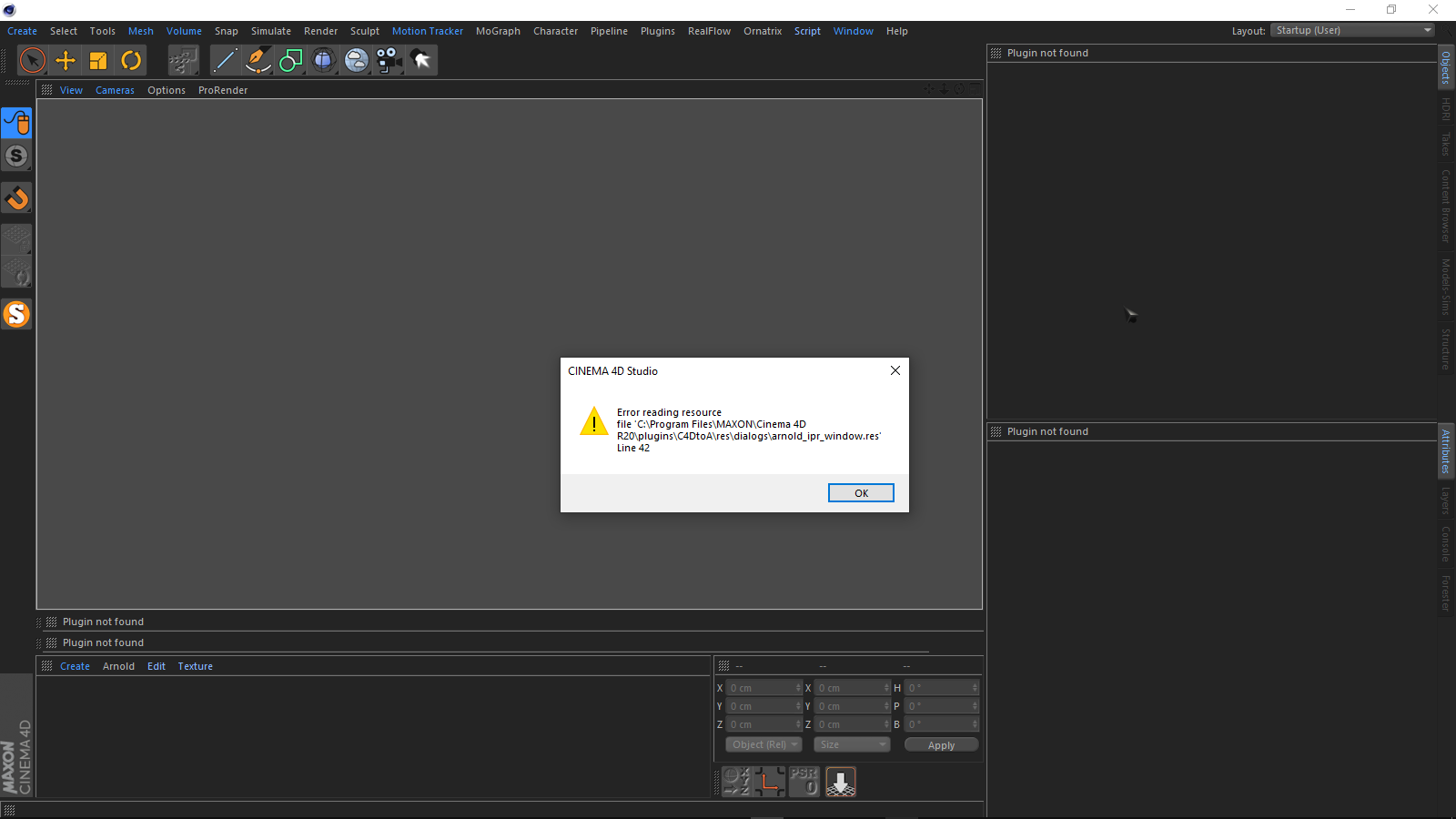Select the Scale tool
This screenshot has width=1456, height=819.
pos(98,61)
